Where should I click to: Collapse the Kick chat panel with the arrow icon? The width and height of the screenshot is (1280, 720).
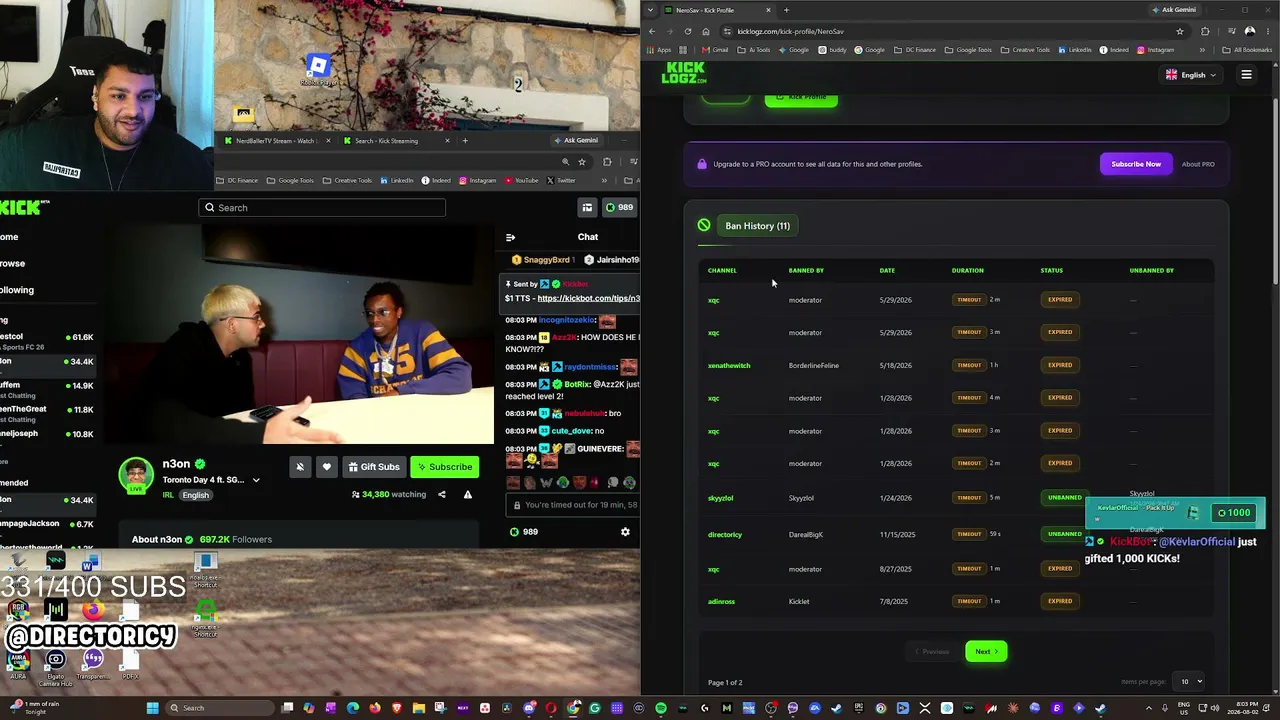click(510, 237)
